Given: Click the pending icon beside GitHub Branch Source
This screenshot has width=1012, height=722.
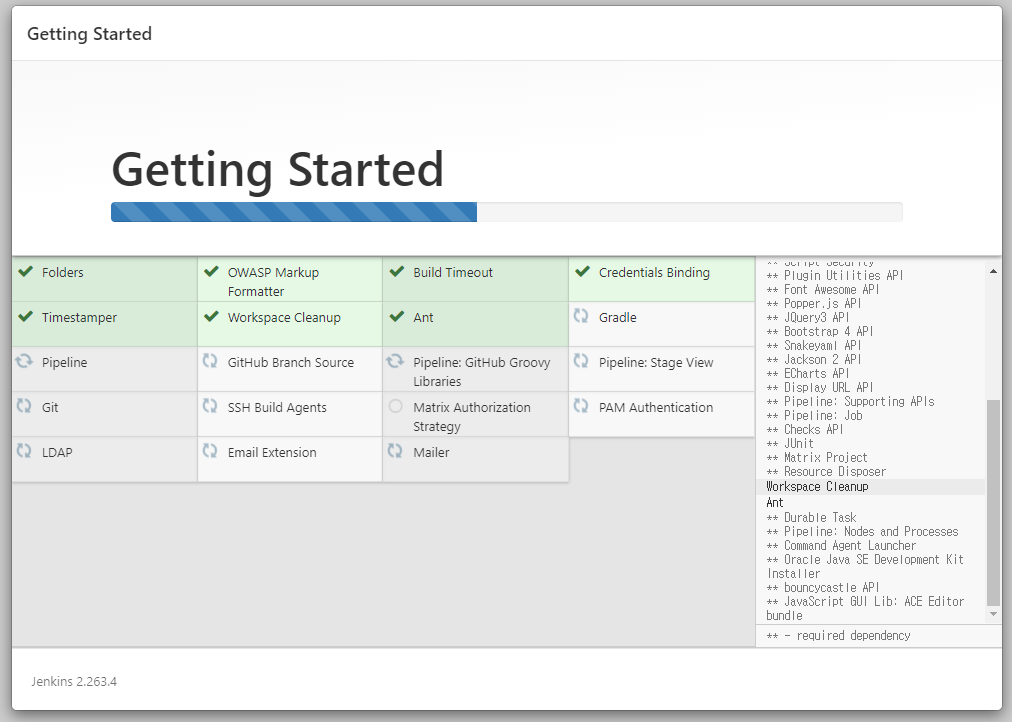Looking at the screenshot, I should click(210, 361).
